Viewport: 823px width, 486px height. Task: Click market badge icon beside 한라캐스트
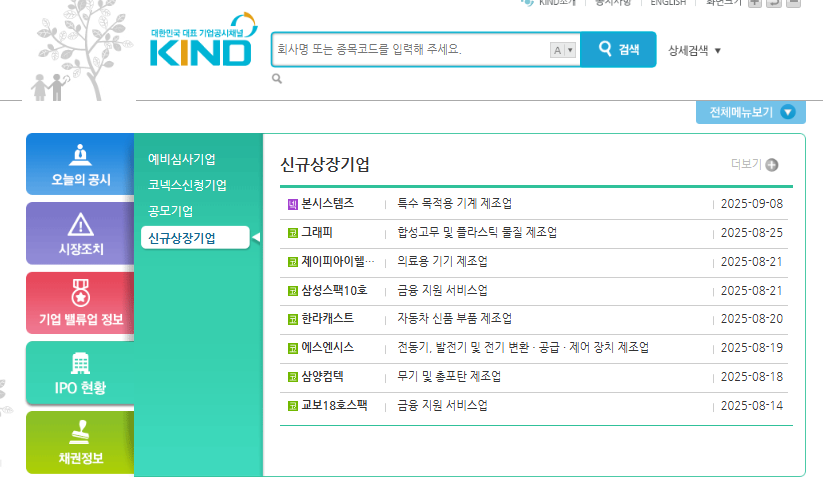pyautogui.click(x=293, y=319)
